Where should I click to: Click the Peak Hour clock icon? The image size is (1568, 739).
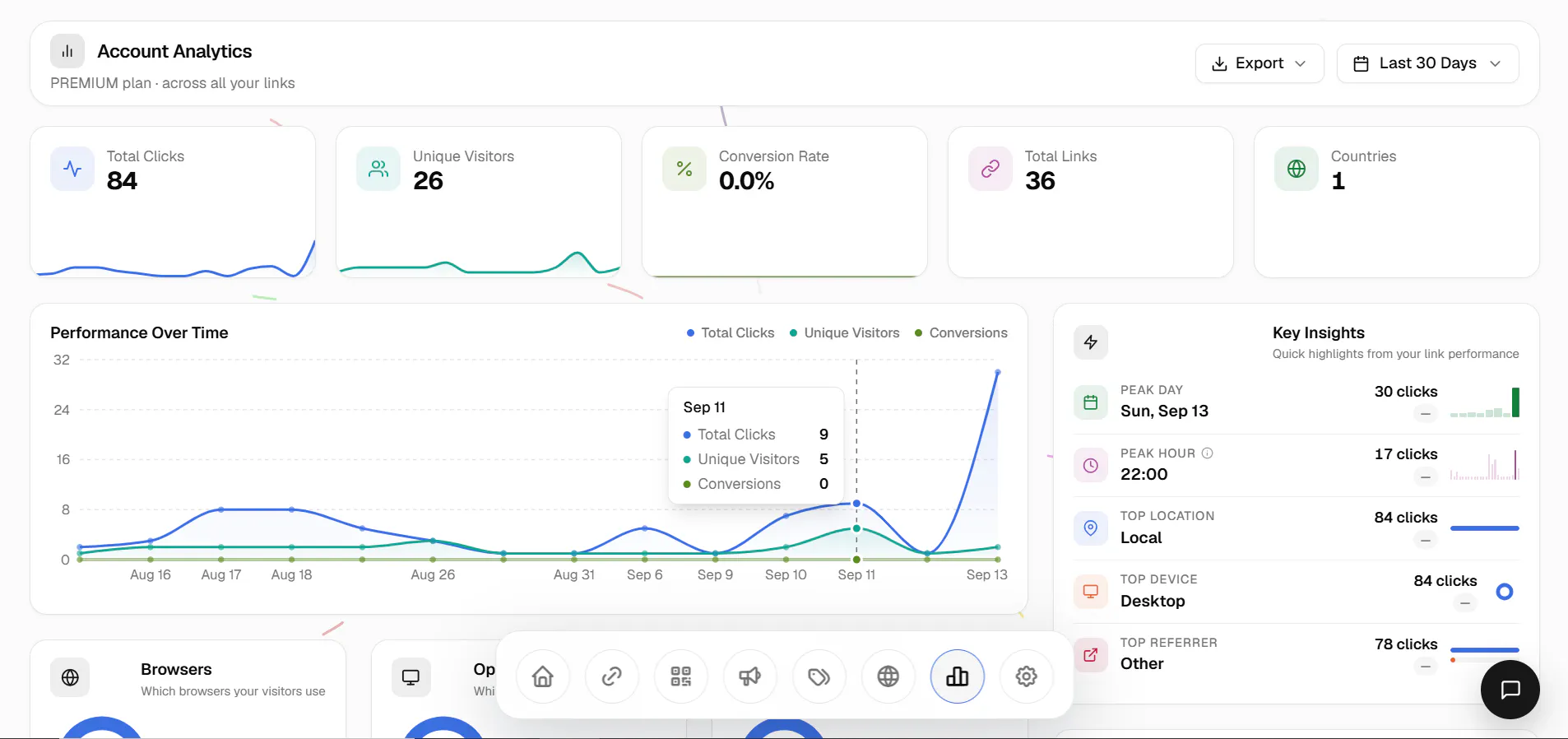pyautogui.click(x=1091, y=466)
